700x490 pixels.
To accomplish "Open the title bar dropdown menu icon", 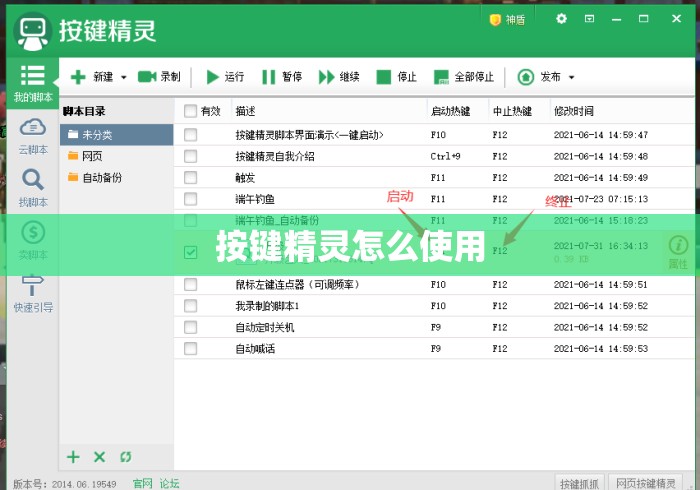I will point(589,19).
